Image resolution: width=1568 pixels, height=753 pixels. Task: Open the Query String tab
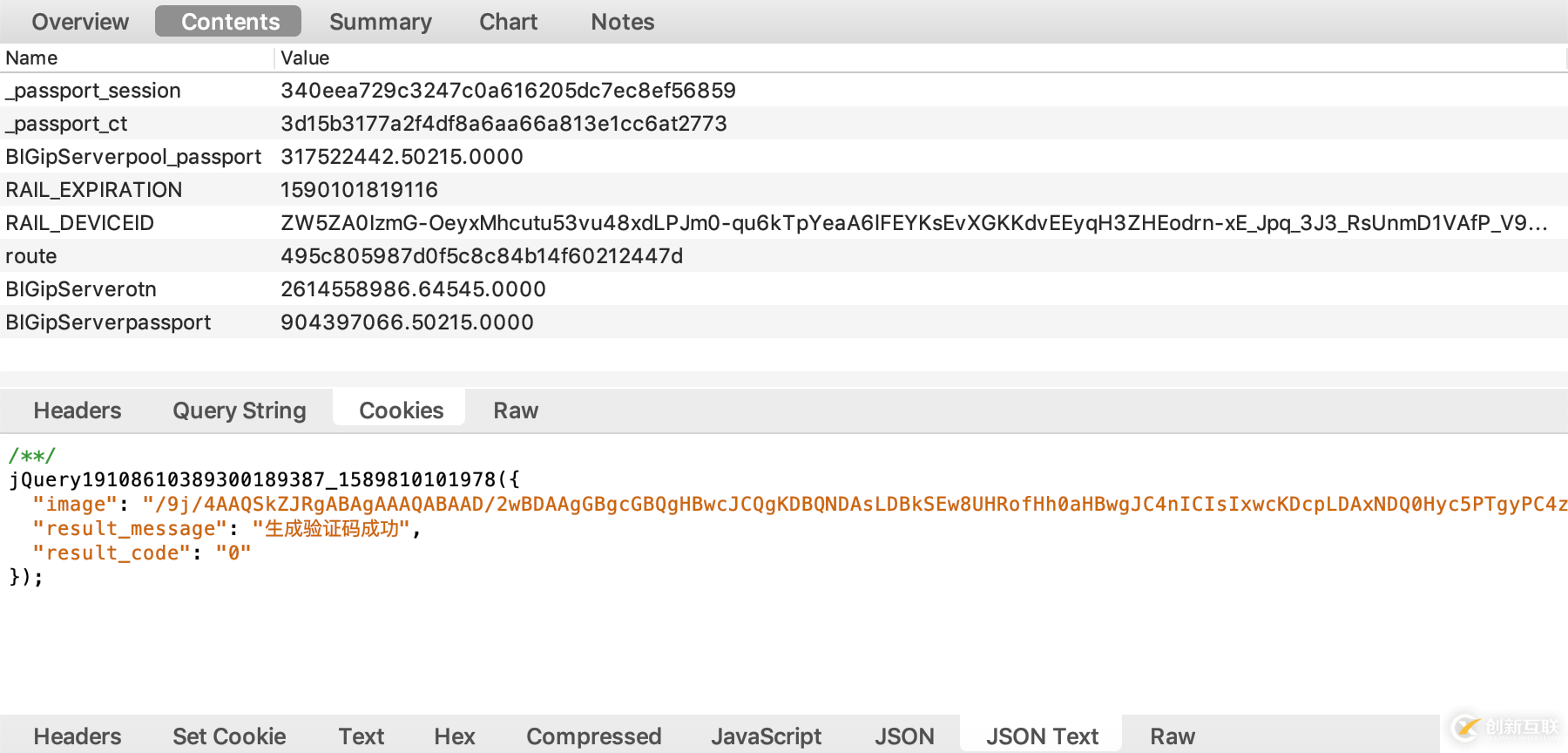pos(239,410)
